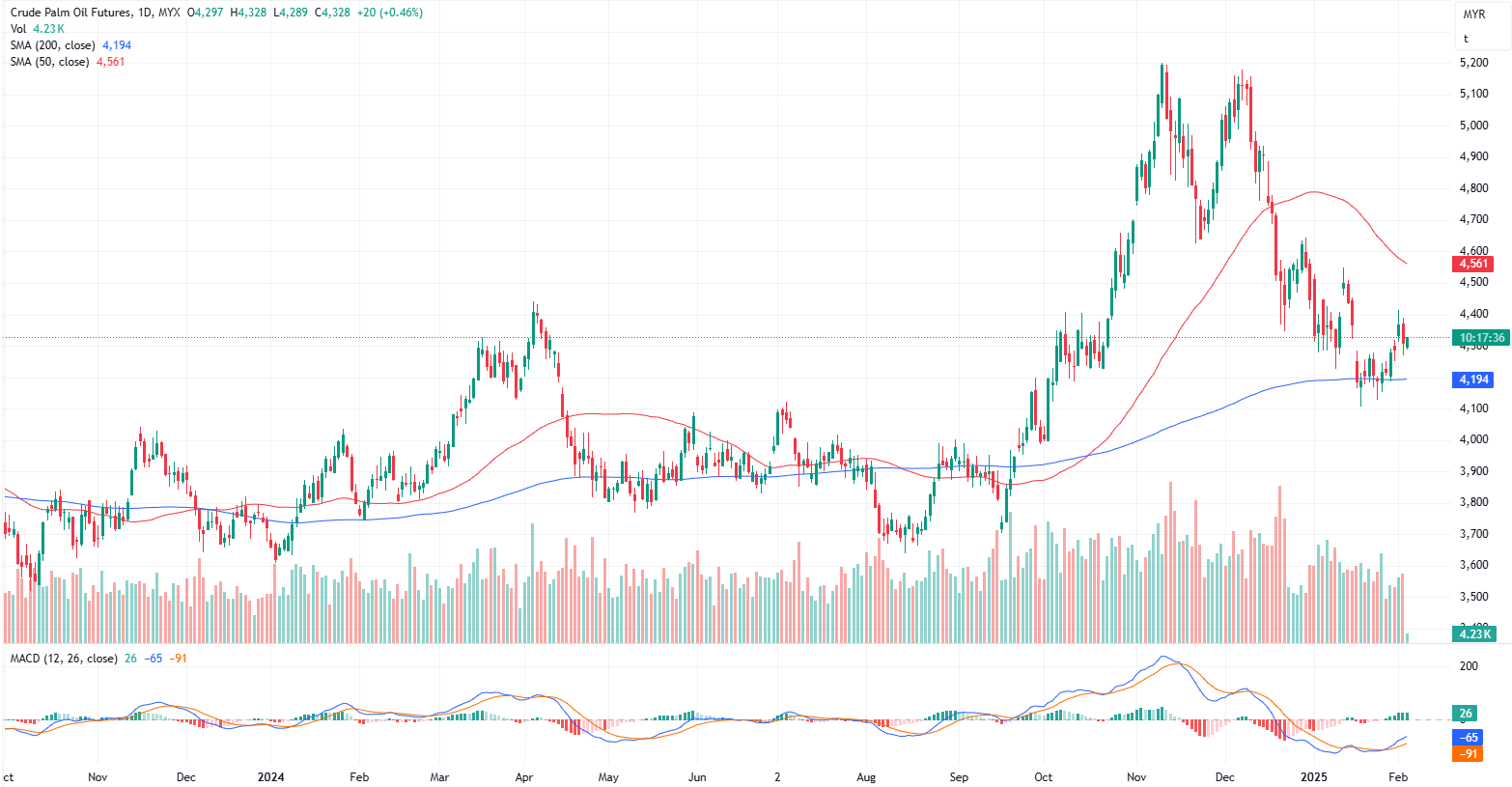The width and height of the screenshot is (1512, 787).
Task: Click the 2025 label on time axis
Action: [1314, 776]
